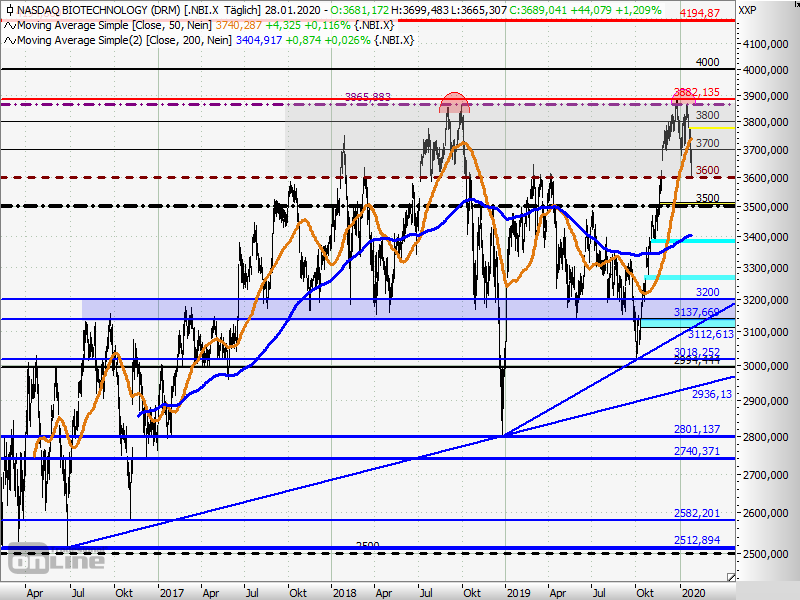800x600 pixels.
Task: Click the daily change +1,209% in the header
Action: [x=638, y=10]
